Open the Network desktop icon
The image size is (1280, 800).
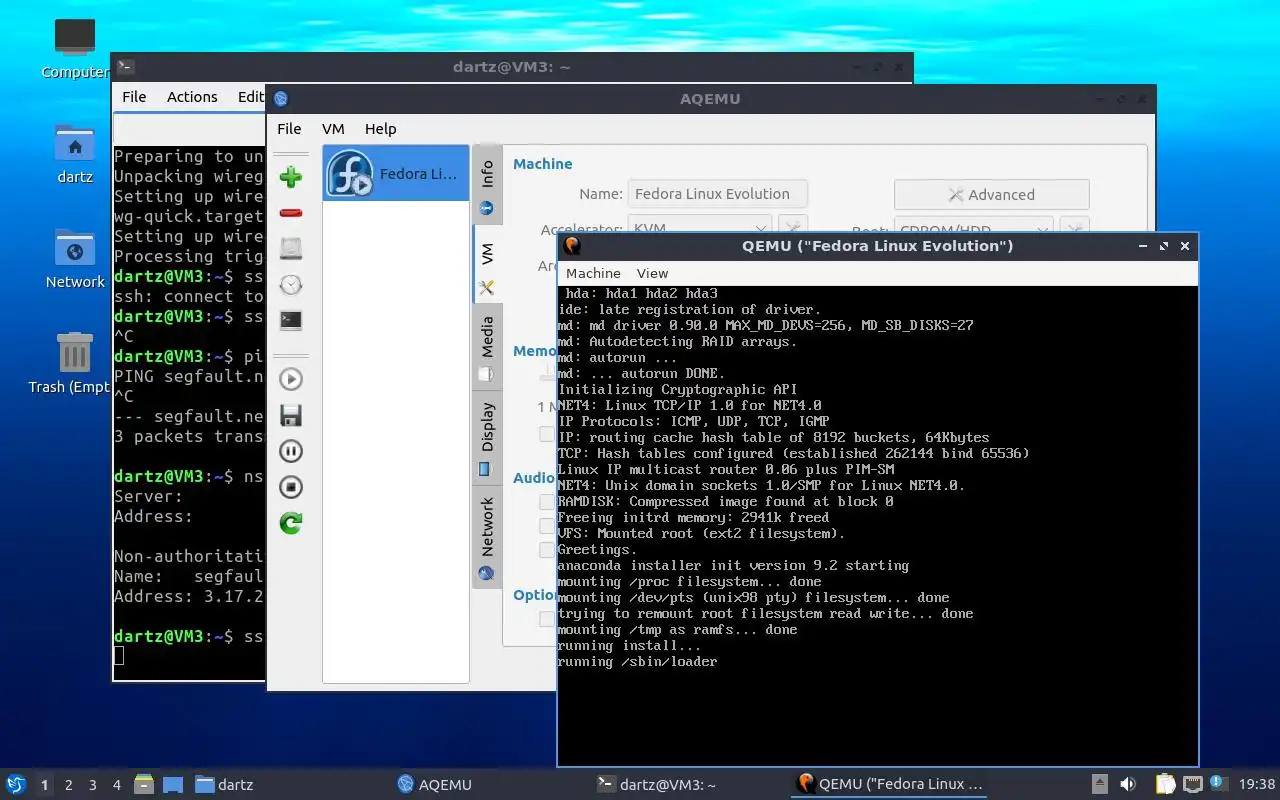click(x=75, y=259)
